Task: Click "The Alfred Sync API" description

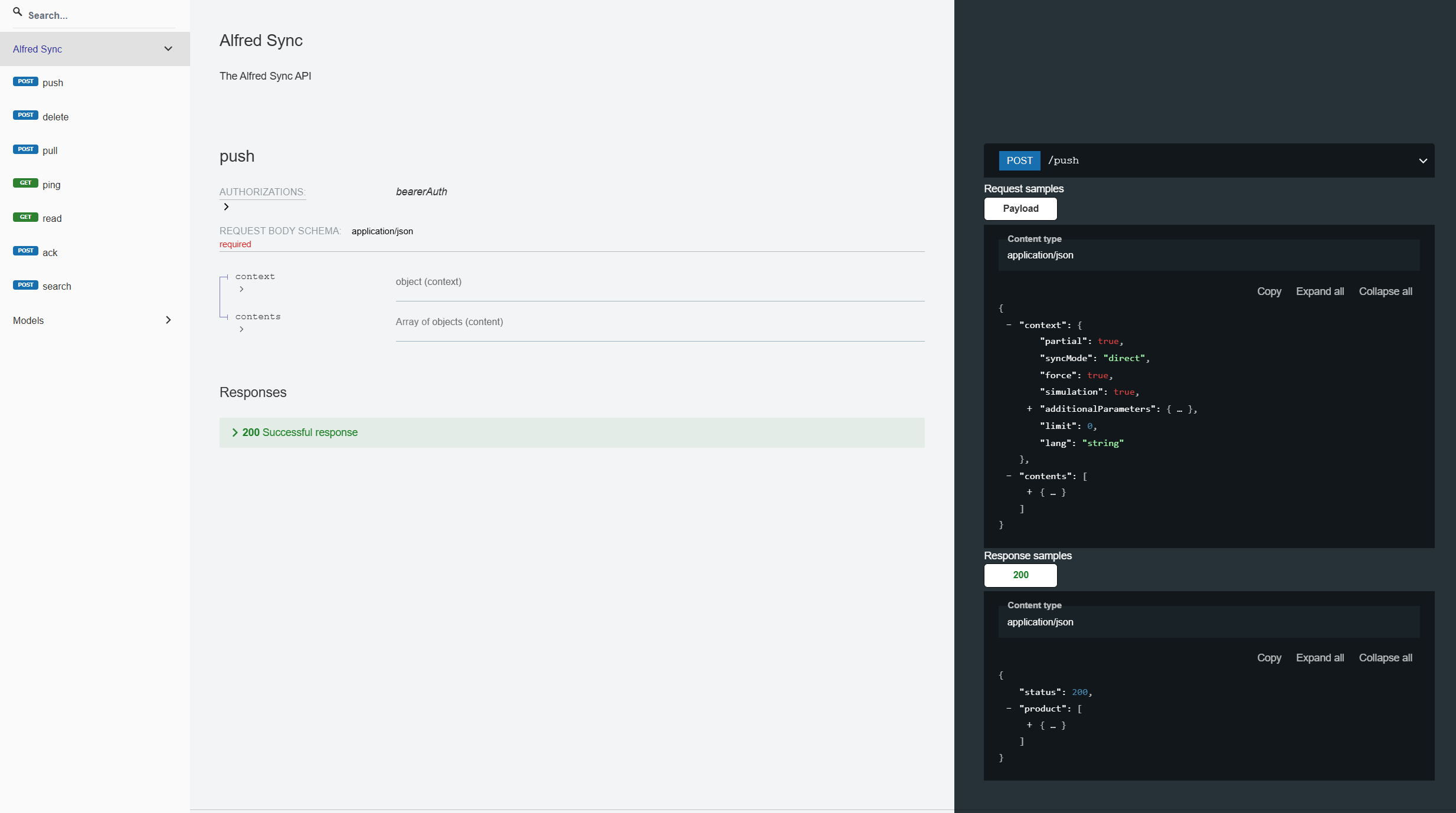Action: click(x=266, y=76)
